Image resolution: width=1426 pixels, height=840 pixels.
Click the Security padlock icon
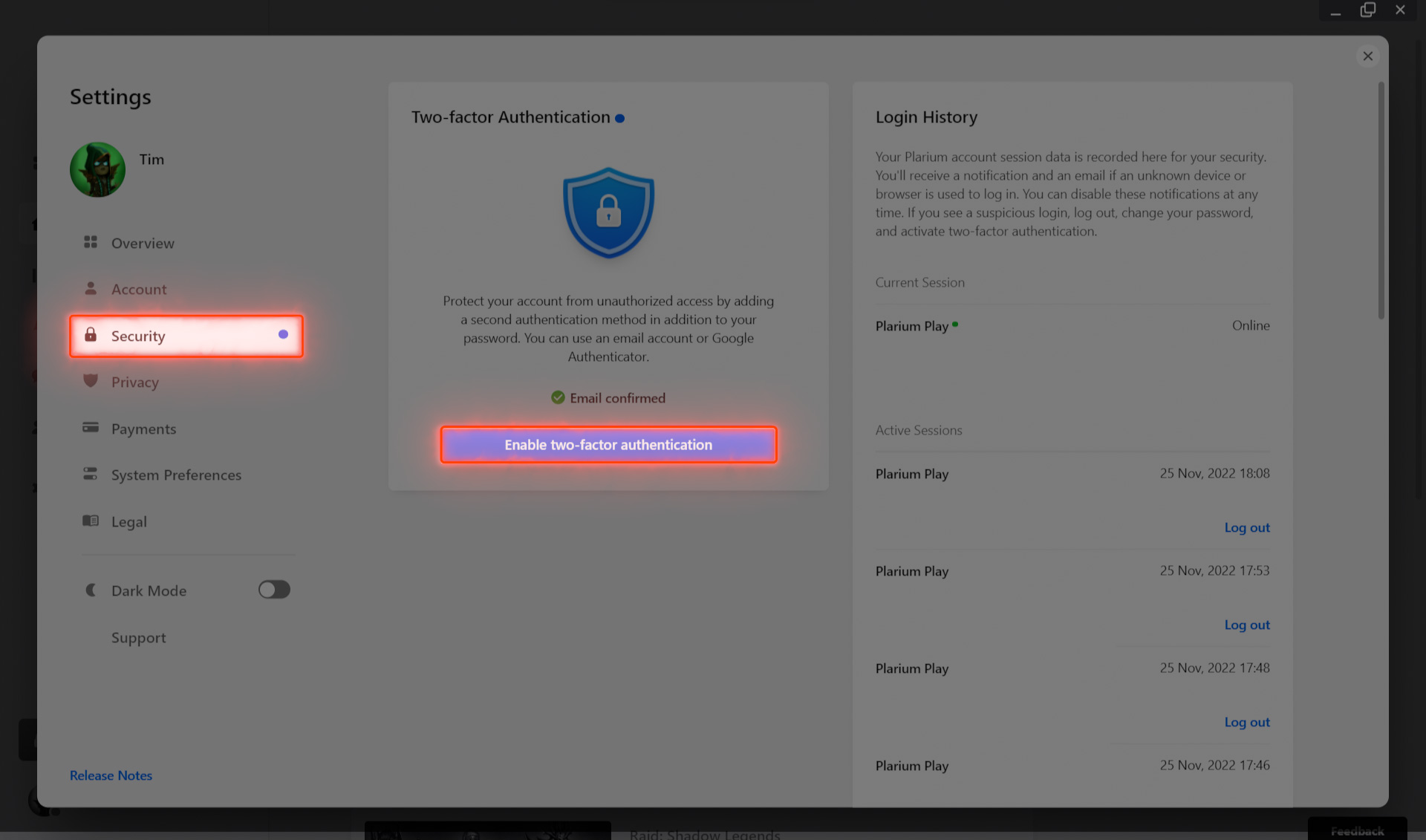coord(91,334)
